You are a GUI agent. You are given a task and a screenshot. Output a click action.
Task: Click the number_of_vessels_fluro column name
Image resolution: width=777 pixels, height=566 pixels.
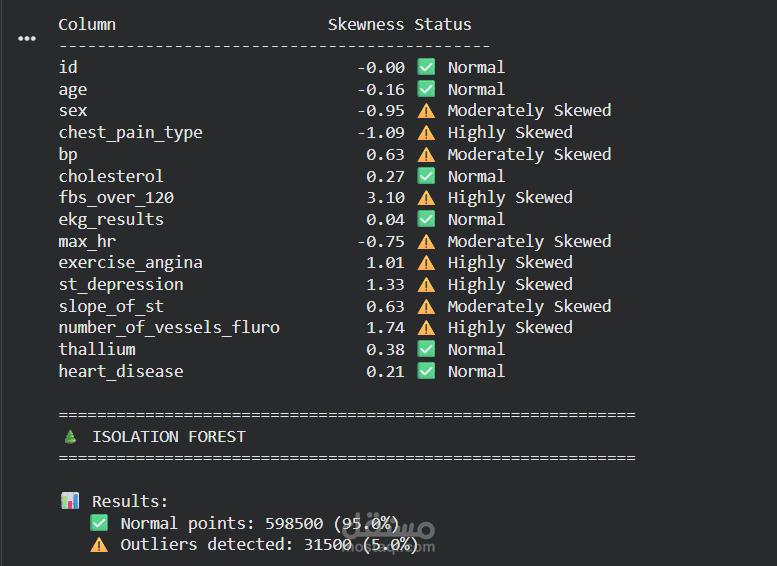click(169, 328)
